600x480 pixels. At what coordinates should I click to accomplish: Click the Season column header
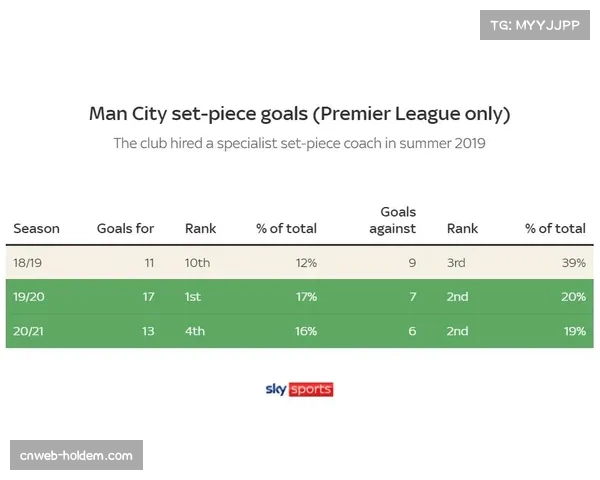point(36,228)
